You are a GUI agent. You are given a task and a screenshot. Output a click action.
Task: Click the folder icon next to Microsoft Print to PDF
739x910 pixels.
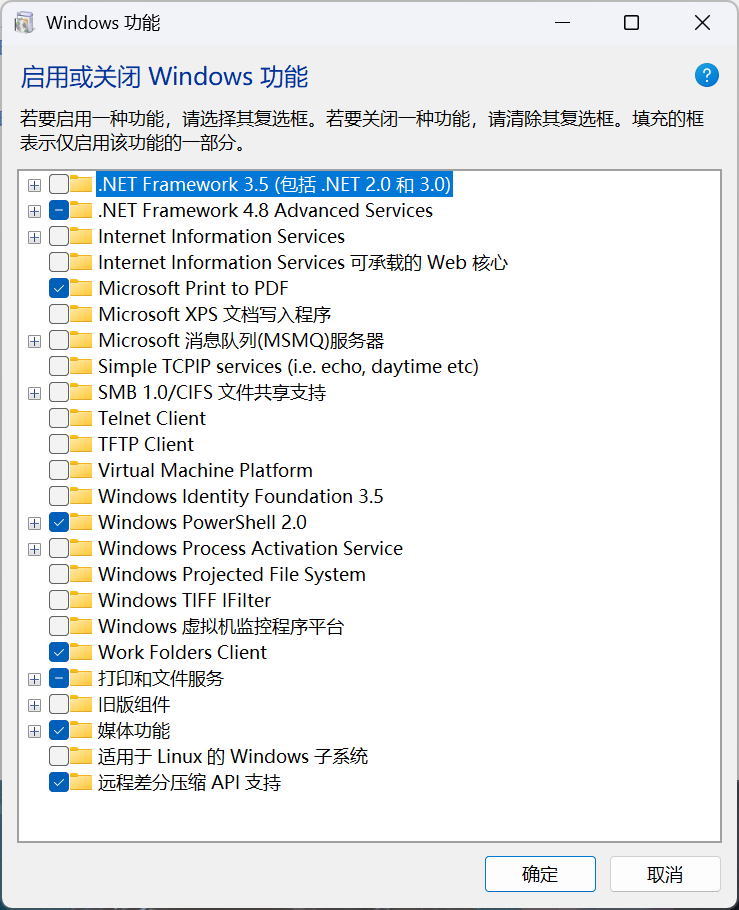click(81, 288)
